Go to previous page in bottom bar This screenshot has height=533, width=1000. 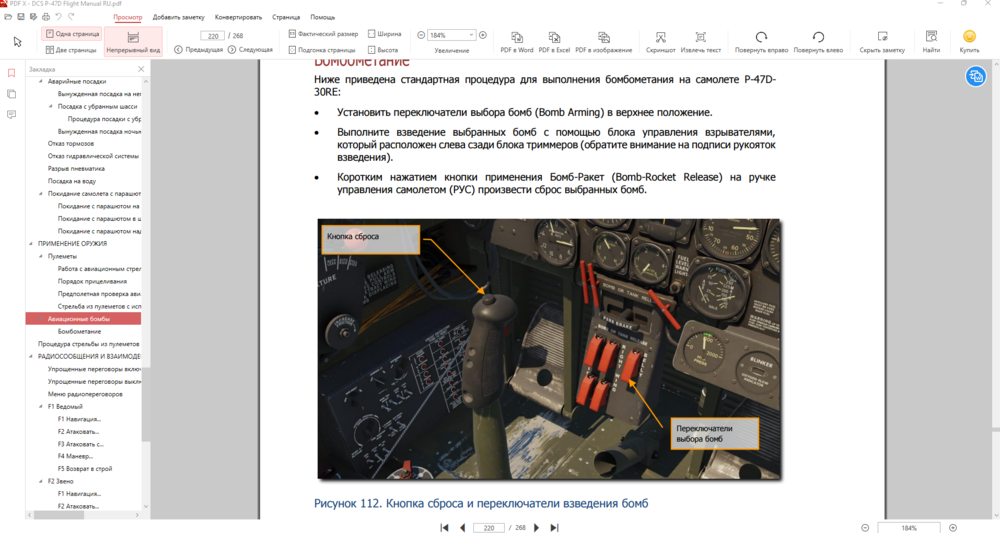click(462, 527)
